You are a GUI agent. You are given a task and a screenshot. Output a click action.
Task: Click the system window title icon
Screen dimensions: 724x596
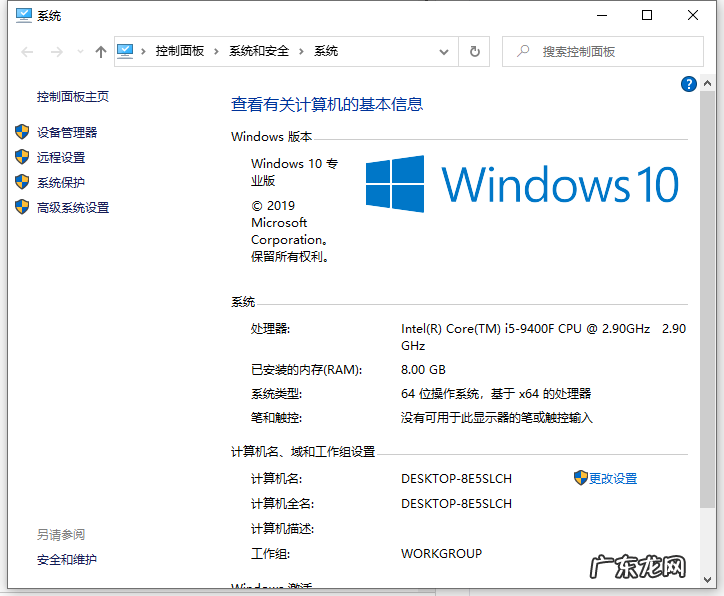[24, 16]
